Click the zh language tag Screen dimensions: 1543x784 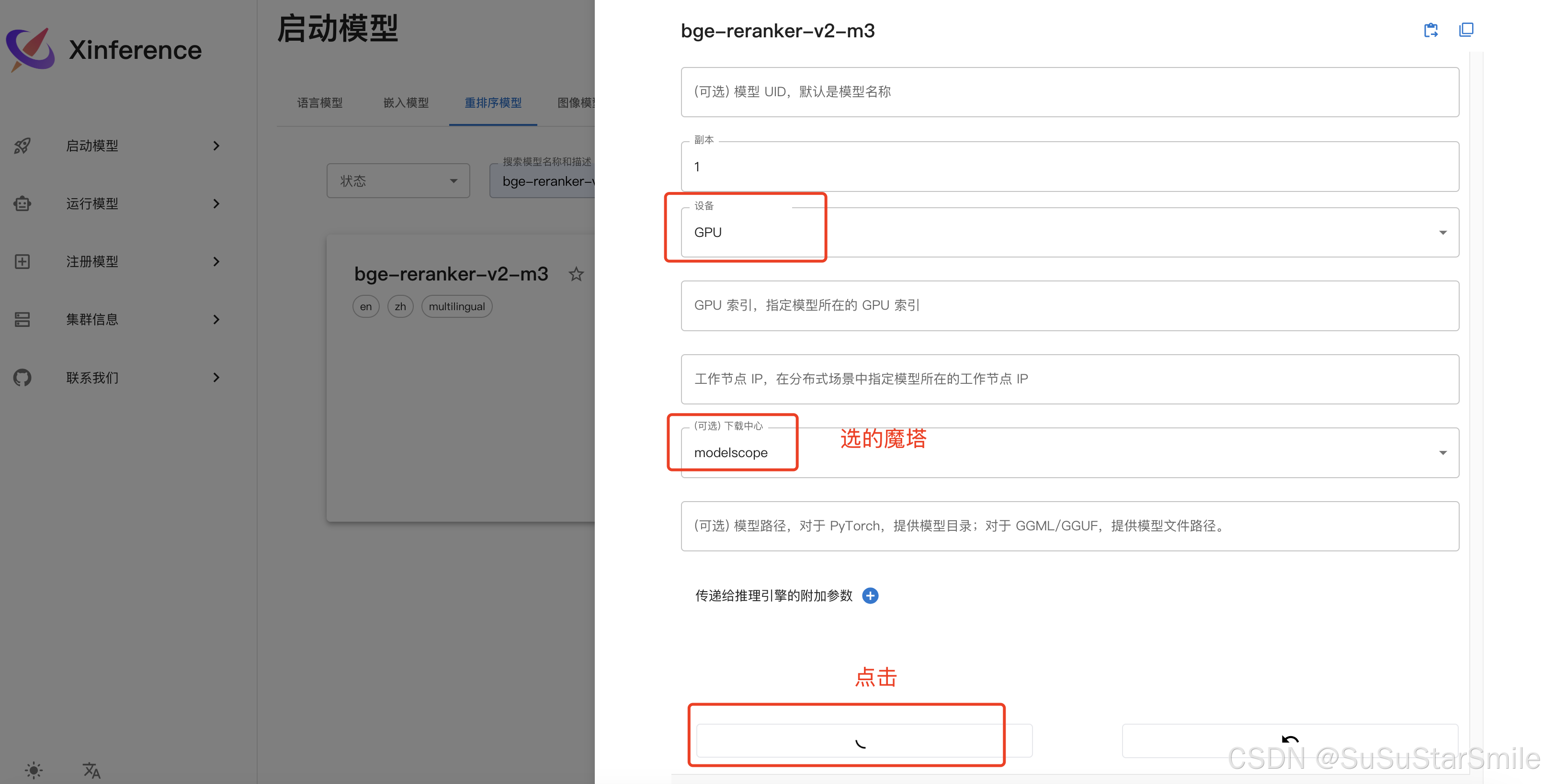(400, 306)
